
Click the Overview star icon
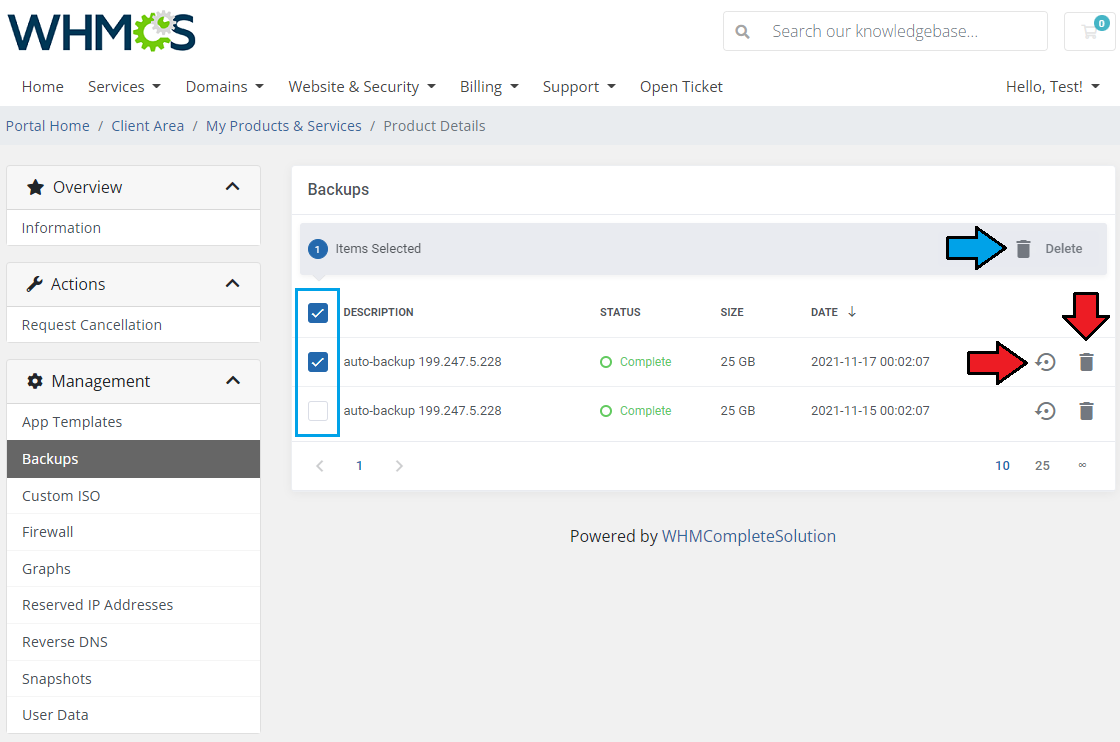point(36,187)
